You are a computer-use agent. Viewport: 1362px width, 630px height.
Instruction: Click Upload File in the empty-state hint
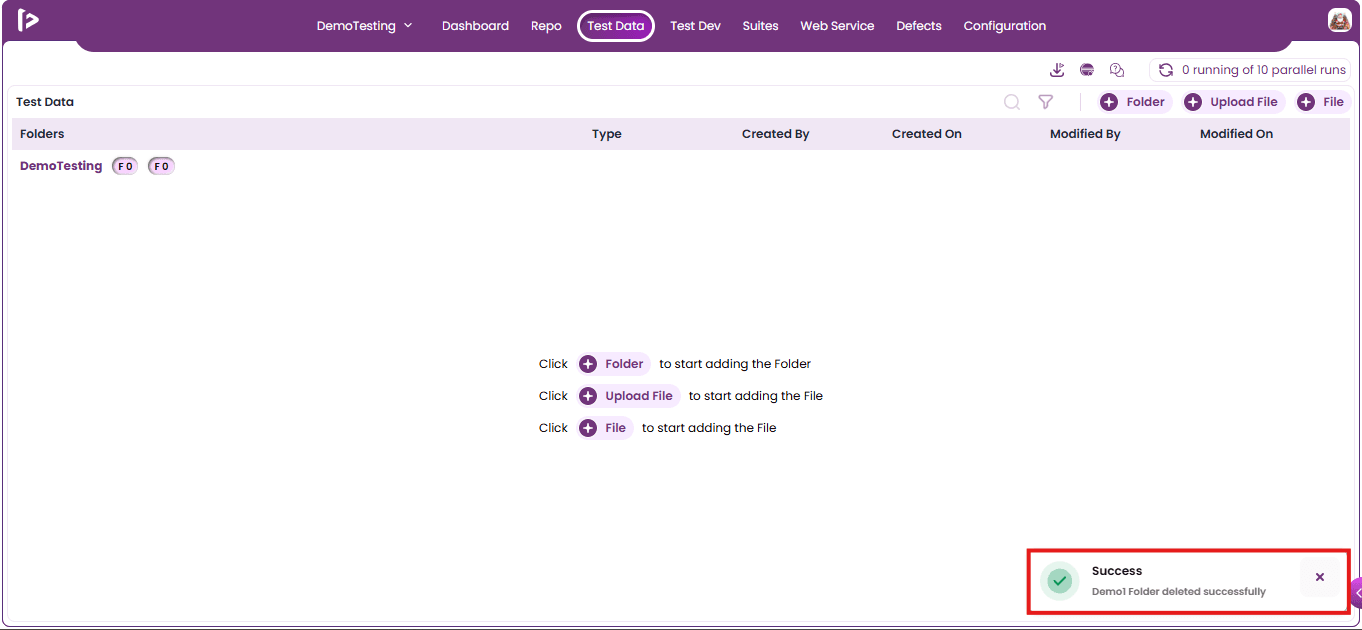629,396
